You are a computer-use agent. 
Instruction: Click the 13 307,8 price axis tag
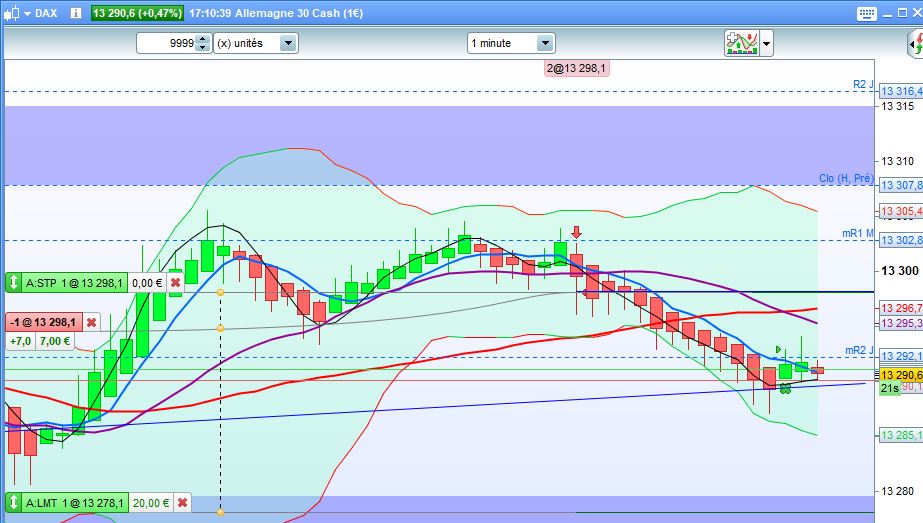(901, 186)
